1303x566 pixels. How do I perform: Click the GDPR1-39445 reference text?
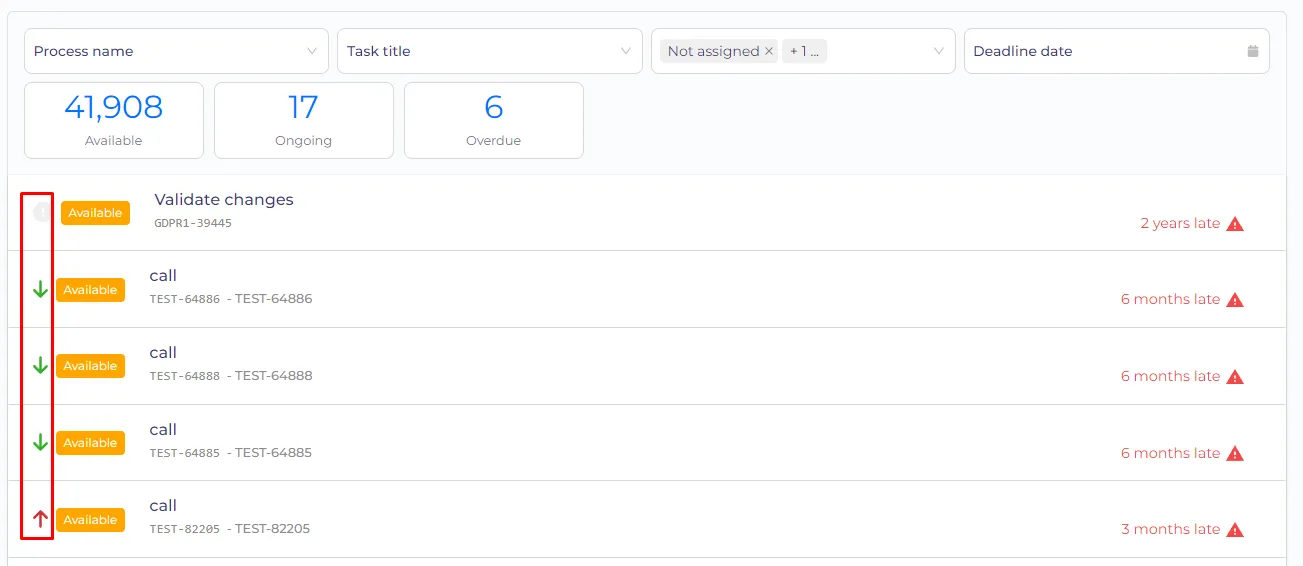point(193,223)
